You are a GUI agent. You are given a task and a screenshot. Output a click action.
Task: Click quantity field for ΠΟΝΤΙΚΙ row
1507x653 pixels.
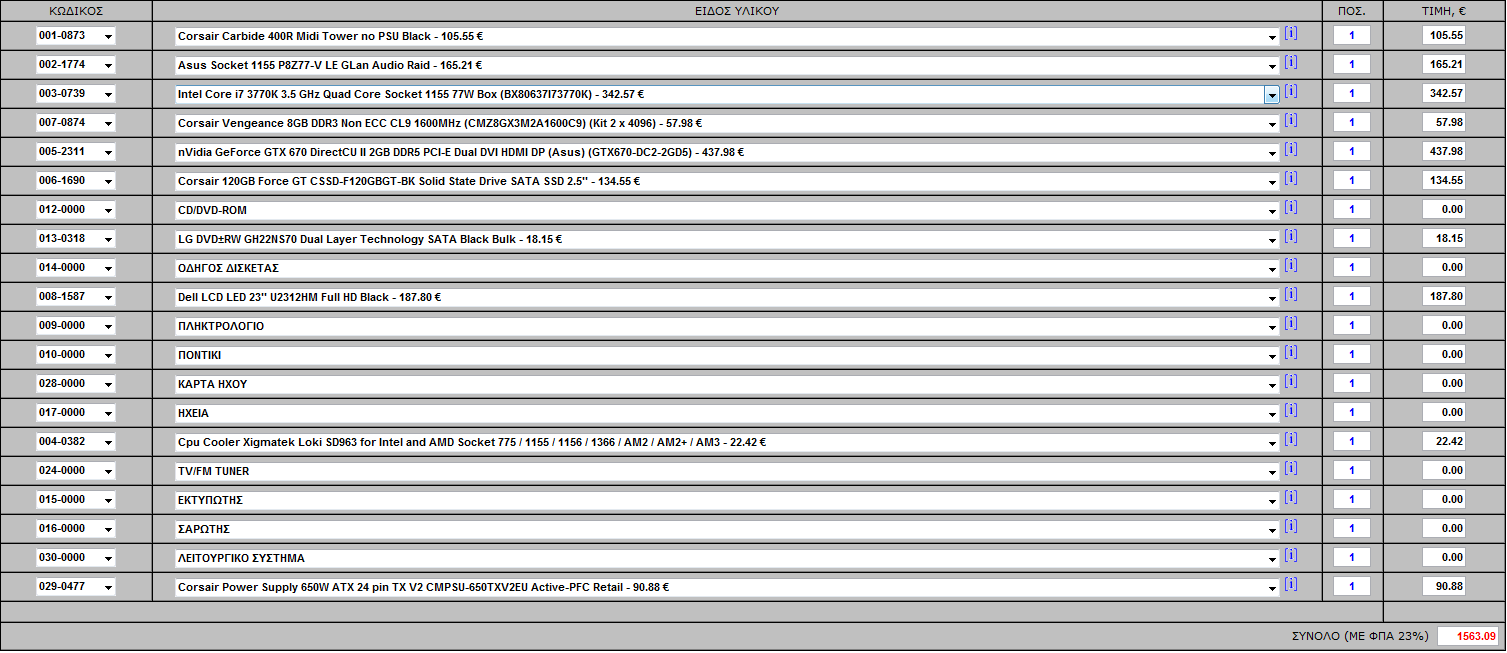(1352, 355)
